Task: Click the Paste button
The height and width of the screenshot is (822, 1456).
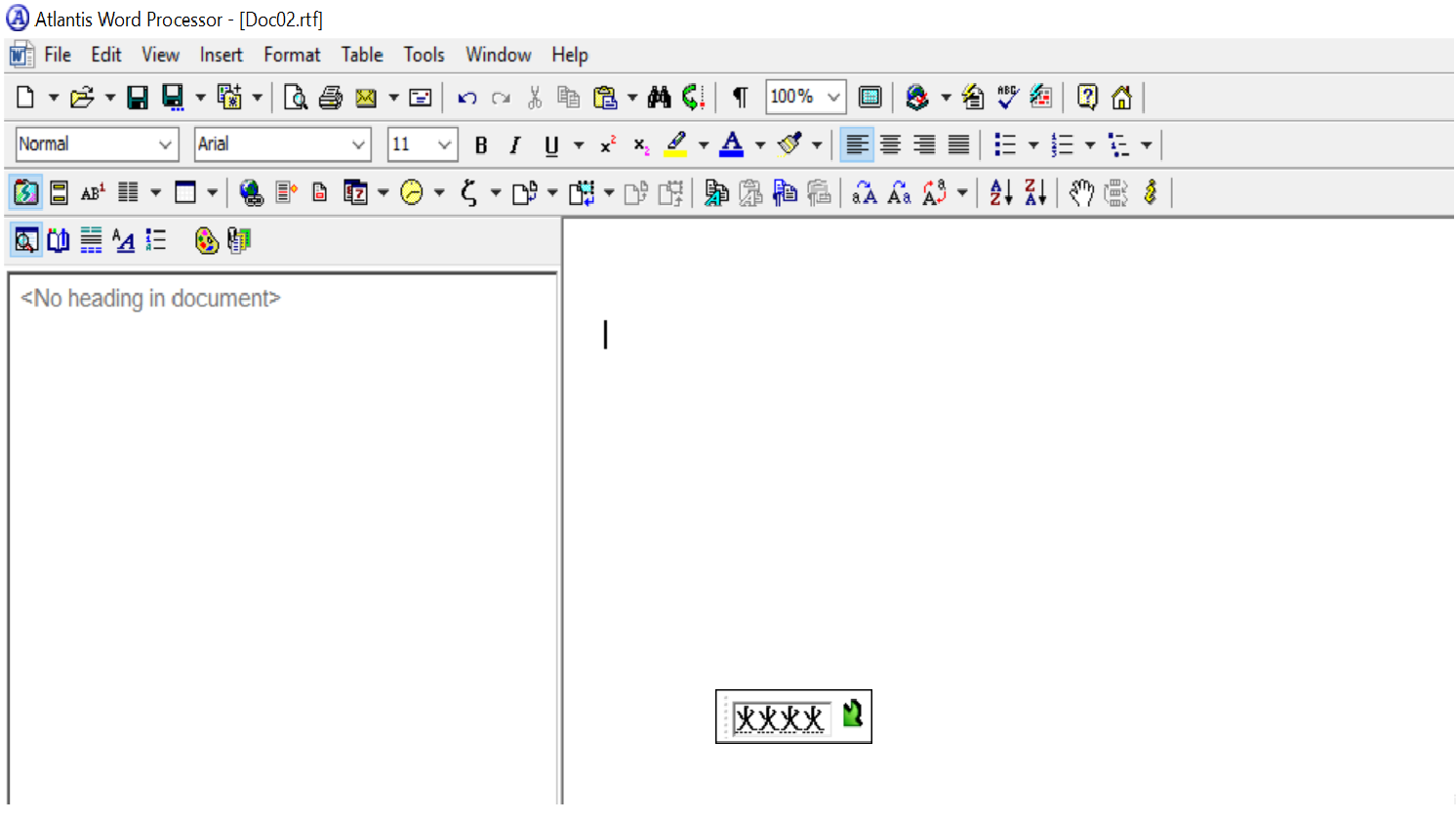Action: [605, 97]
